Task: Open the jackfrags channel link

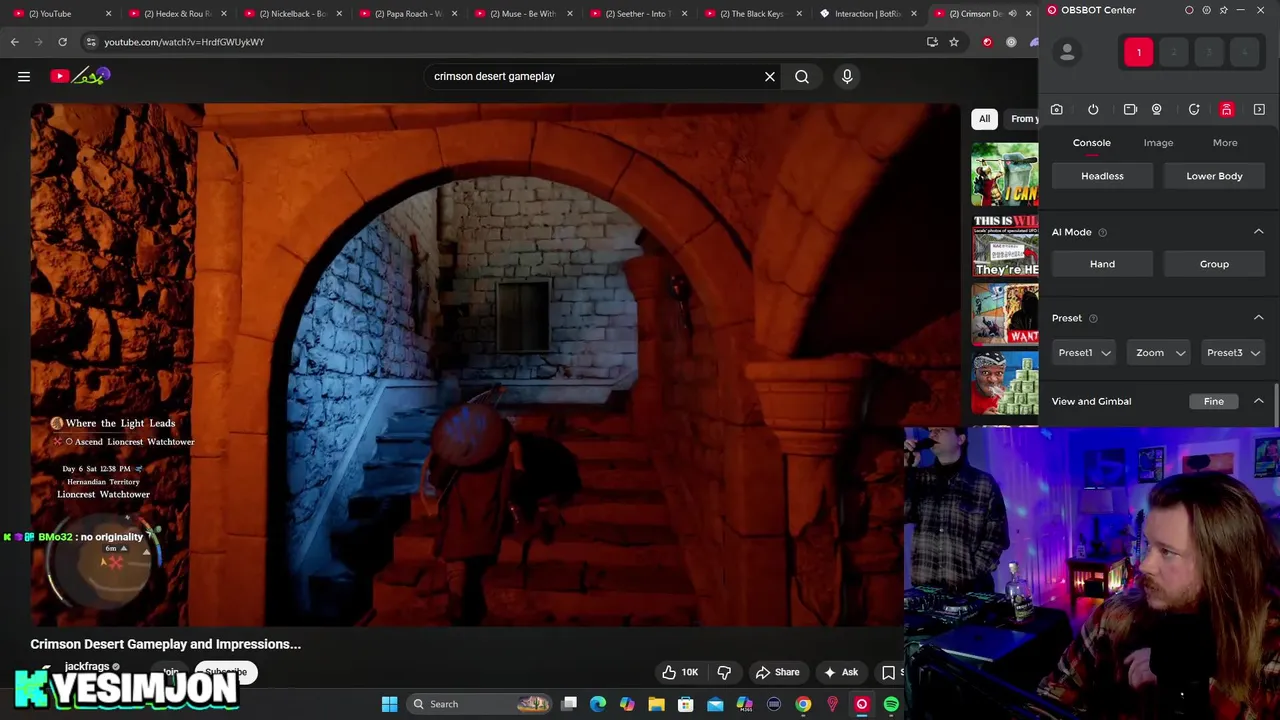Action: click(x=87, y=666)
